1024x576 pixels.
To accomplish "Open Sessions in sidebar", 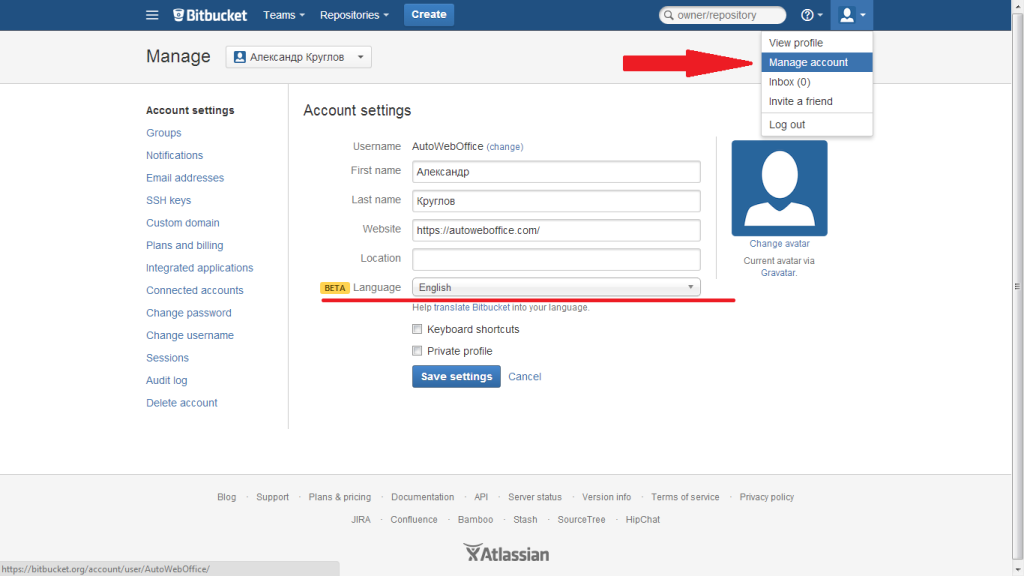I will (x=167, y=358).
